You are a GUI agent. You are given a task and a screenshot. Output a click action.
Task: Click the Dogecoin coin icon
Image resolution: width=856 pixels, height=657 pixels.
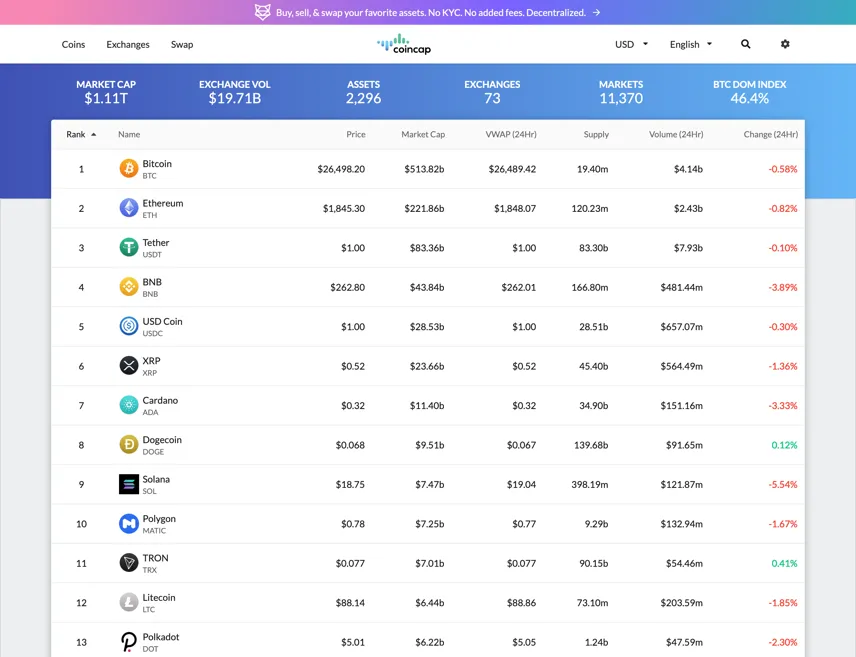click(129, 445)
